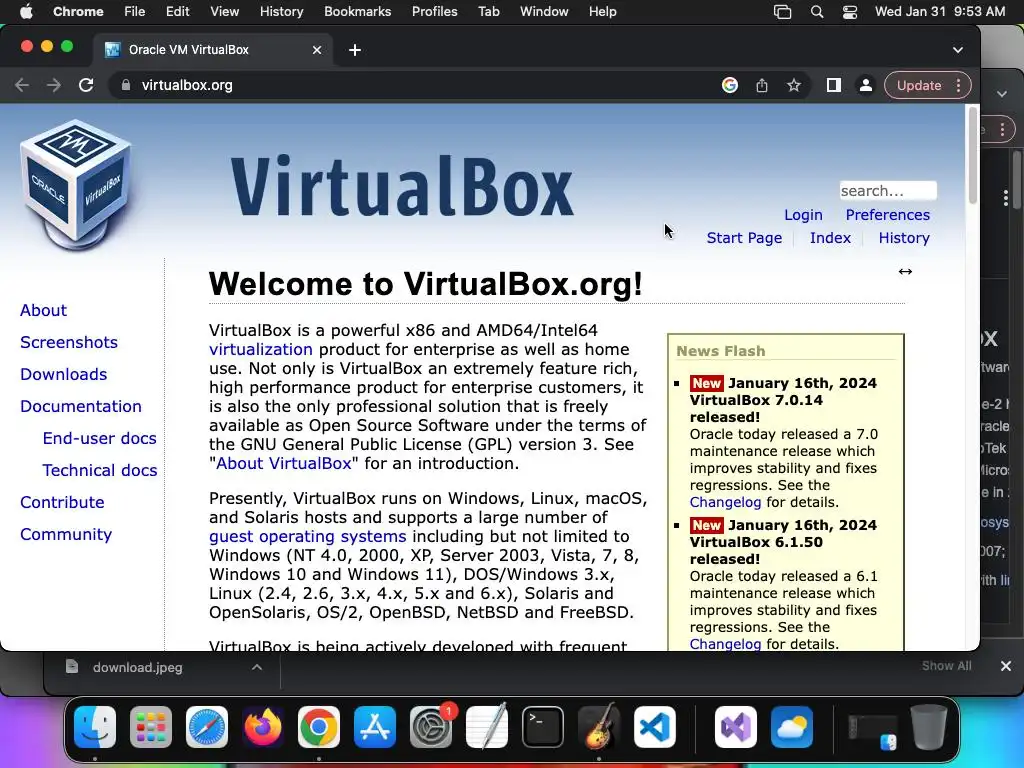
Task: Open Community in the sidebar
Action: (66, 534)
